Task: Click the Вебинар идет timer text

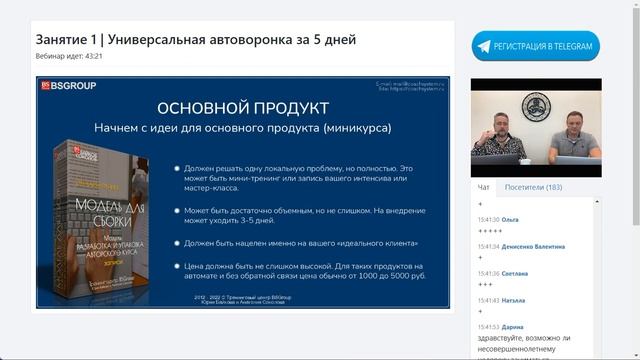Action: tap(69, 56)
